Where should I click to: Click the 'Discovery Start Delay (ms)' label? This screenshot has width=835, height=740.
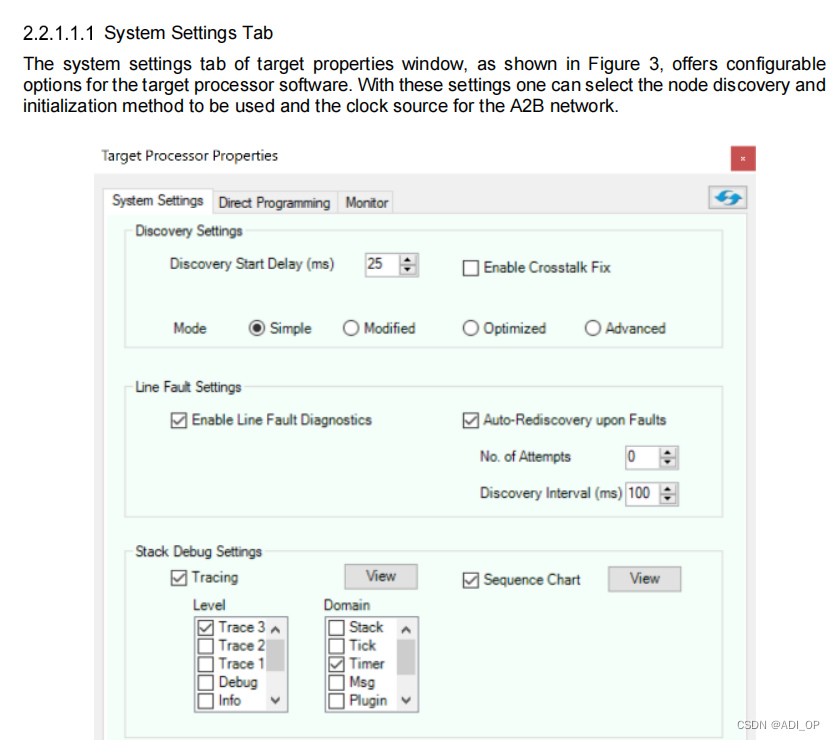point(252,264)
